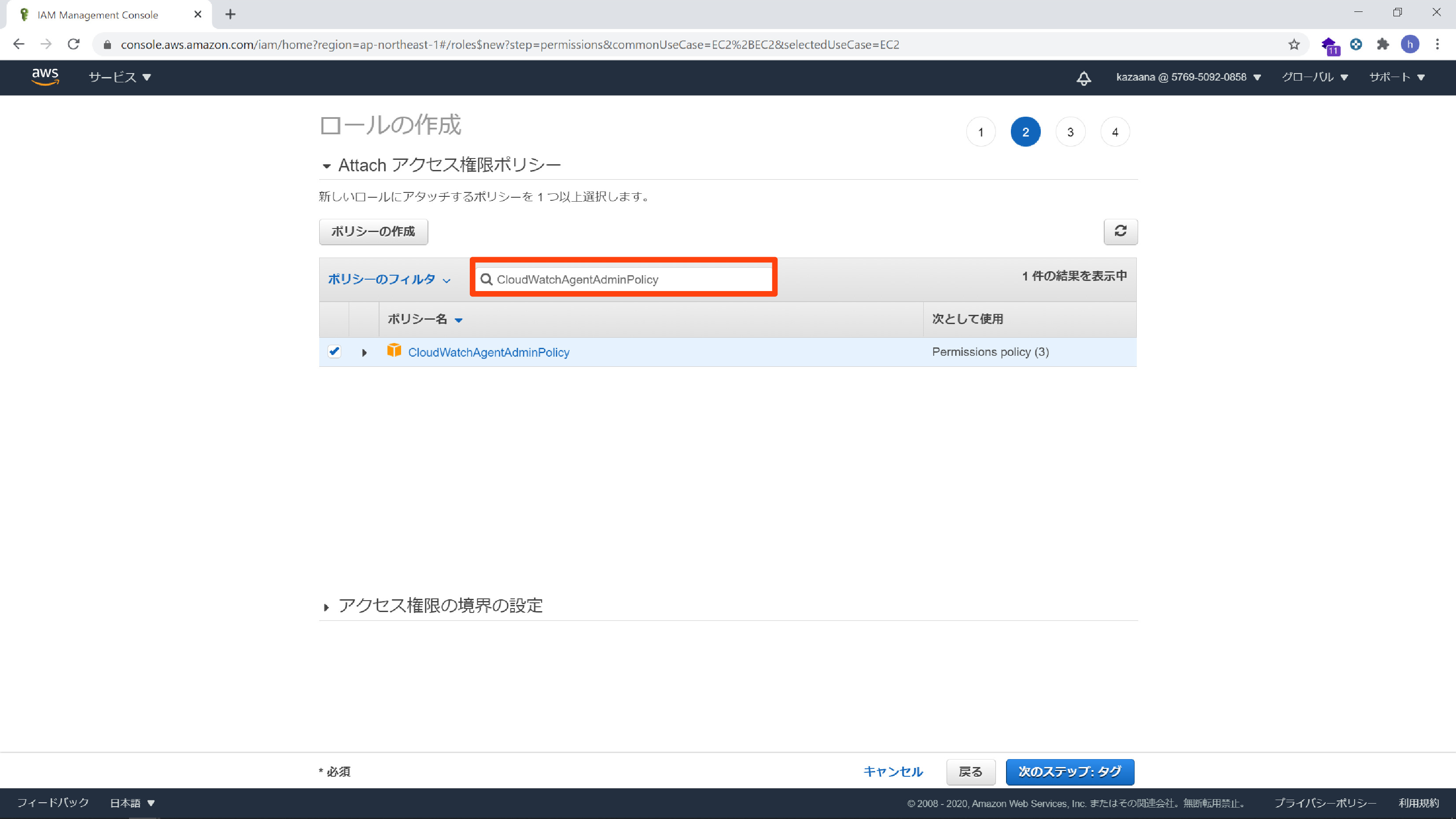View site info via the lock icon
The width and height of the screenshot is (1456, 819).
click(107, 44)
